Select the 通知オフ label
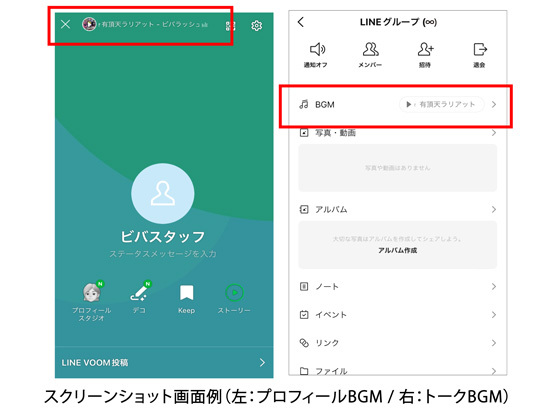The width and height of the screenshot is (560, 420). coord(316,65)
